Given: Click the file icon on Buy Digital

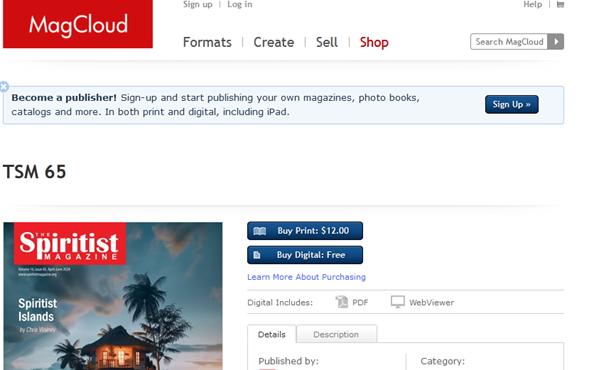Looking at the screenshot, I should 257,255.
